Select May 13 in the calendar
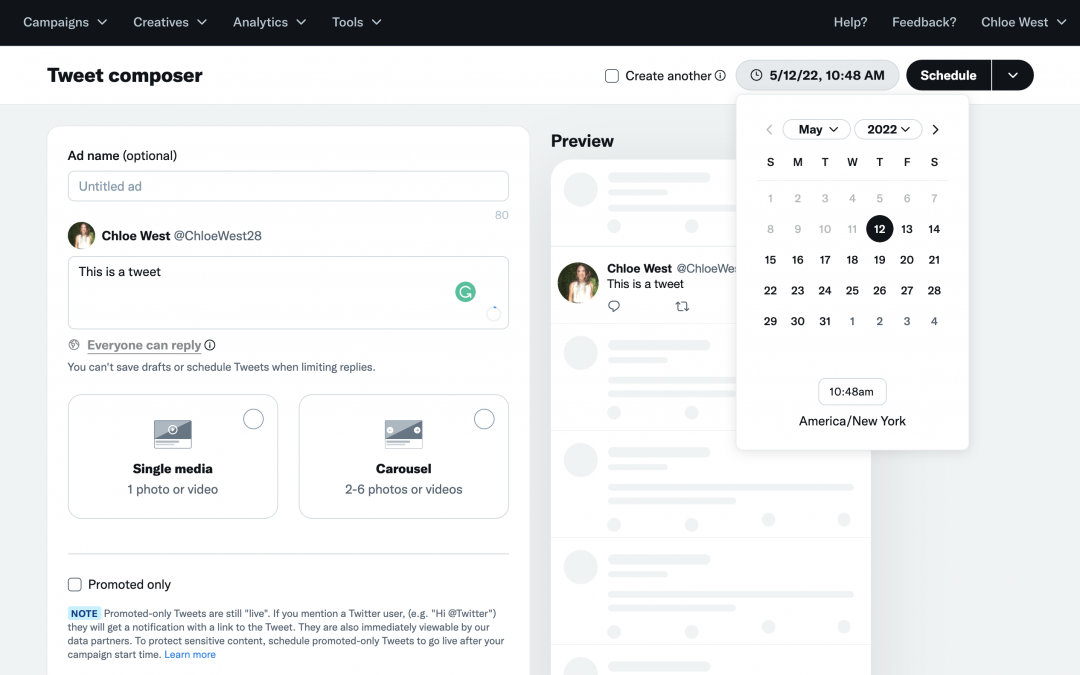 point(906,229)
